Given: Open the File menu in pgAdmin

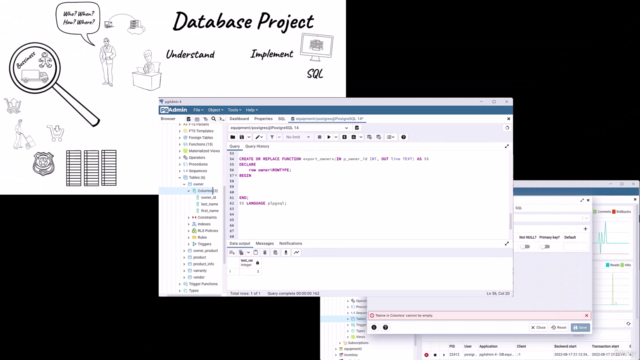Looking at the screenshot, I should (198, 110).
